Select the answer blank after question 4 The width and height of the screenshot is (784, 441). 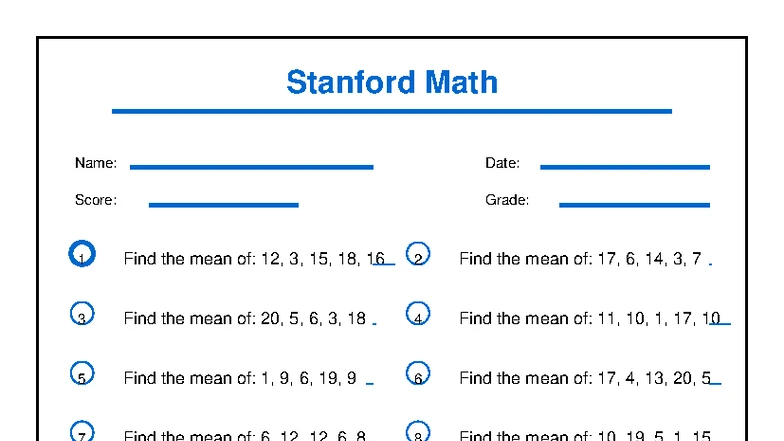click(719, 323)
